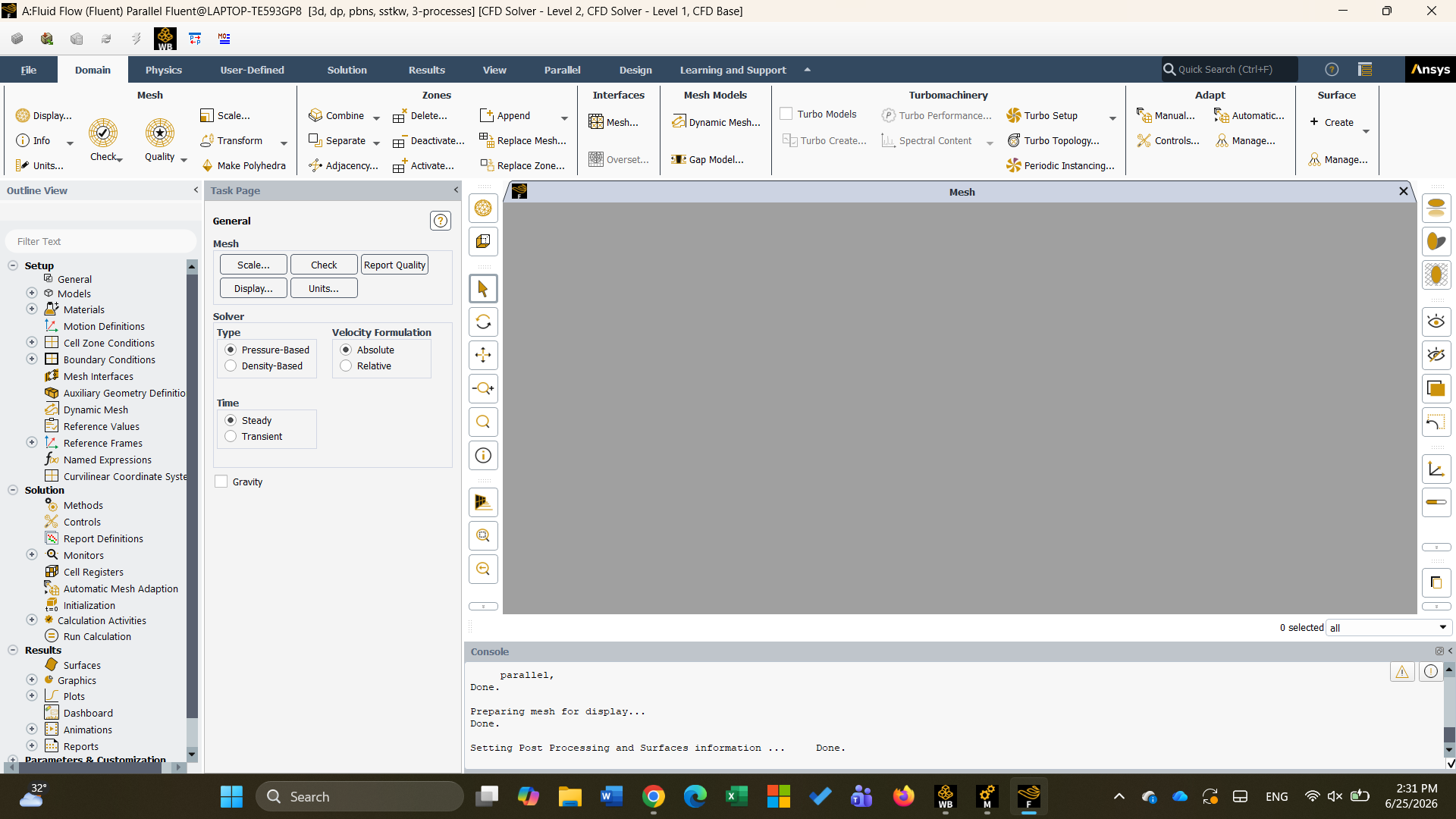Select the Density-Based solver type

click(231, 366)
